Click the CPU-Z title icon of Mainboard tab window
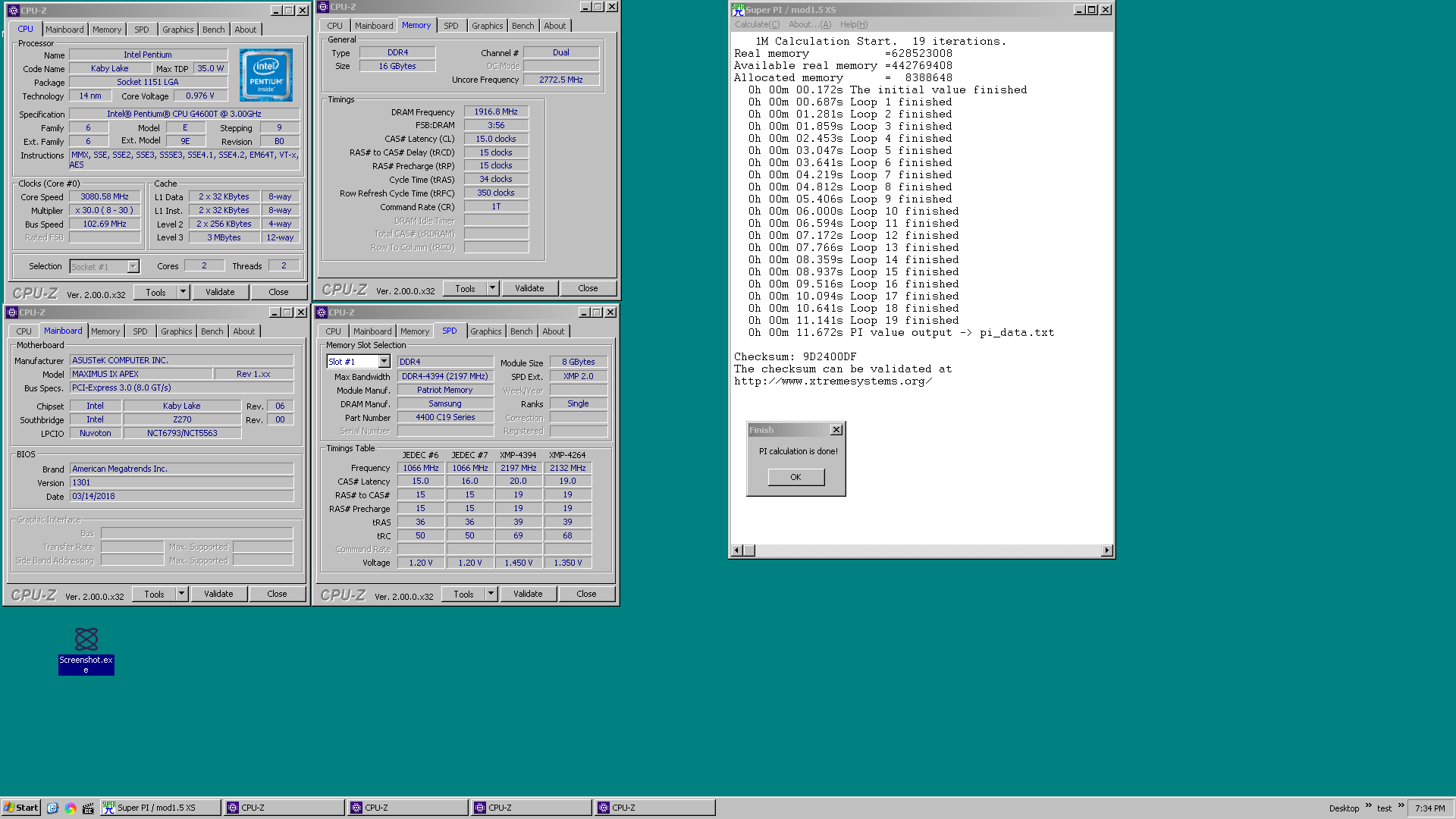Screen dimensions: 1456x819 [x=11, y=312]
